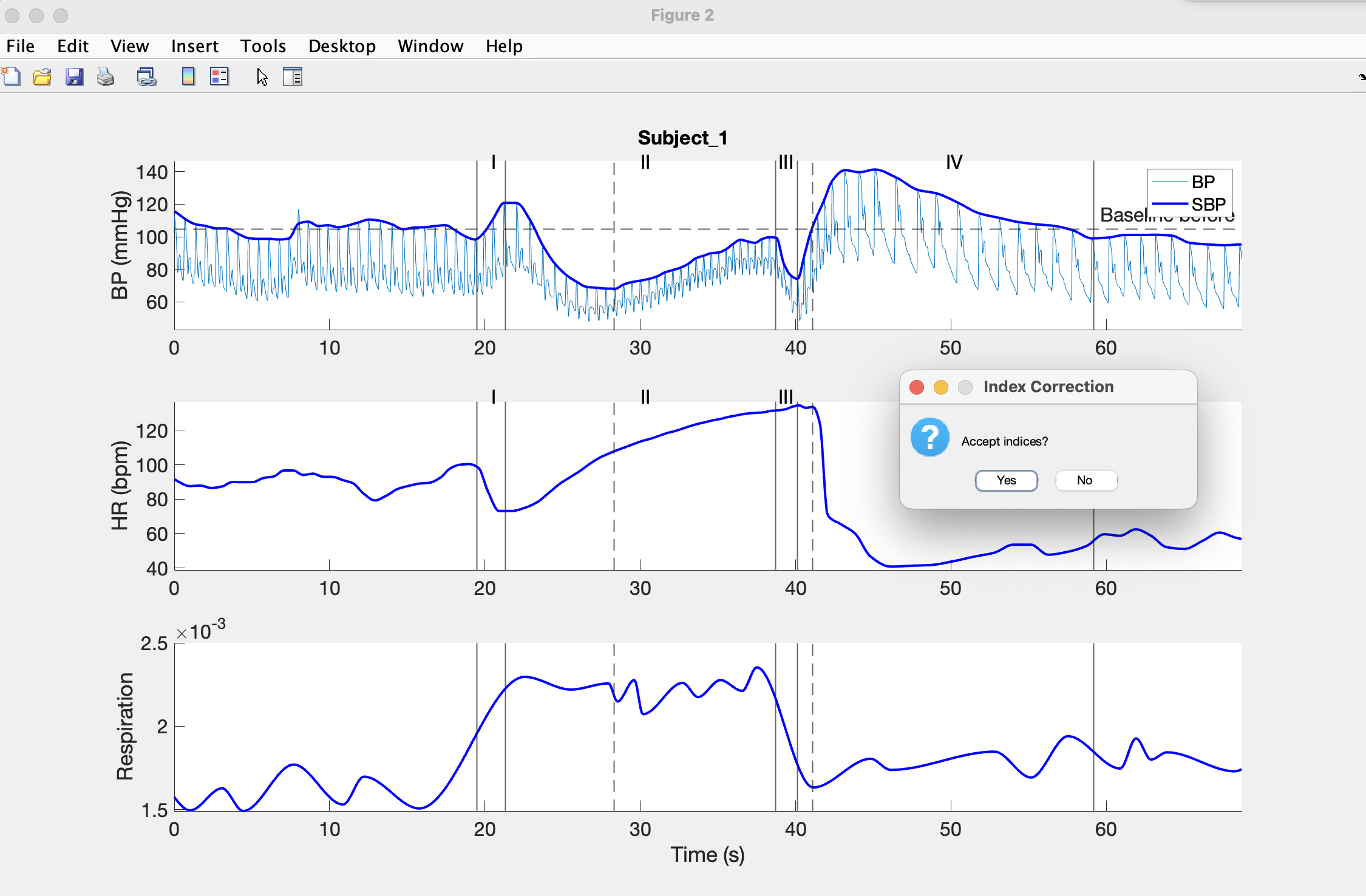This screenshot has height=896, width=1366.
Task: Select the Edit Plot arrow tool
Action: point(262,77)
